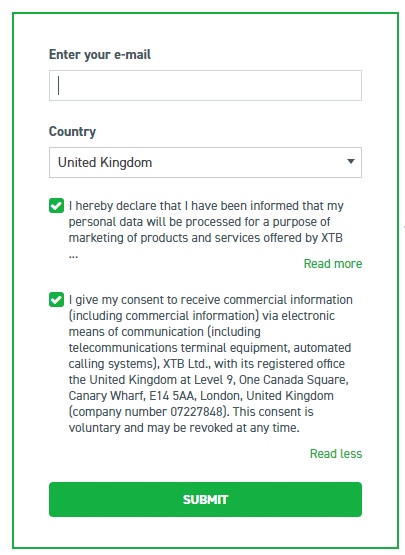Uncheck the commercial information consent checkbox
The height and width of the screenshot is (555, 405).
pyautogui.click(x=56, y=299)
